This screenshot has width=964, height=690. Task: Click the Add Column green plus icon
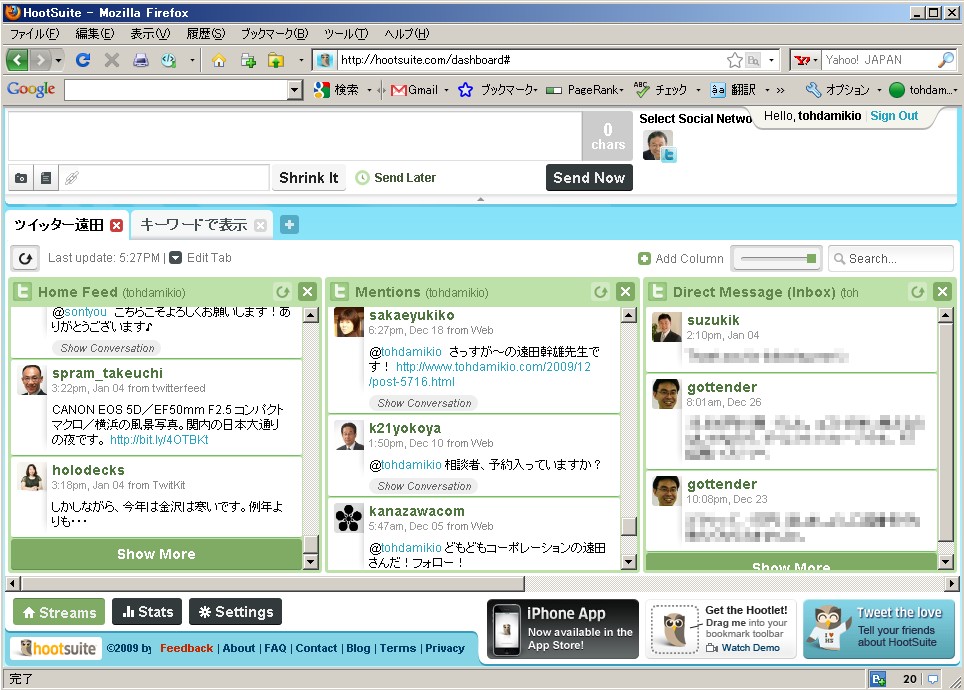(x=644, y=259)
